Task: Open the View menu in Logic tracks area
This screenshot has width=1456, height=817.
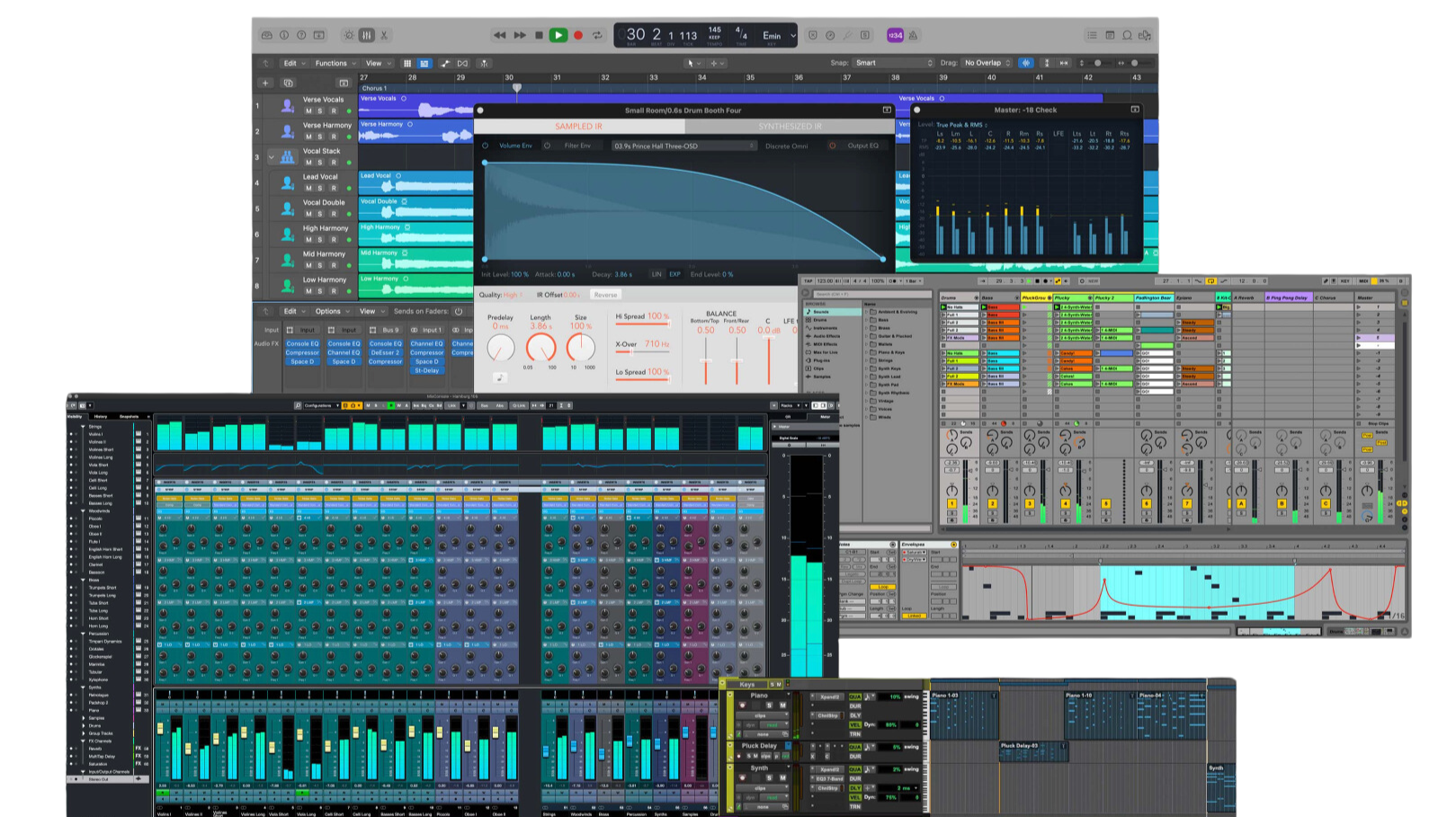Action: click(377, 63)
